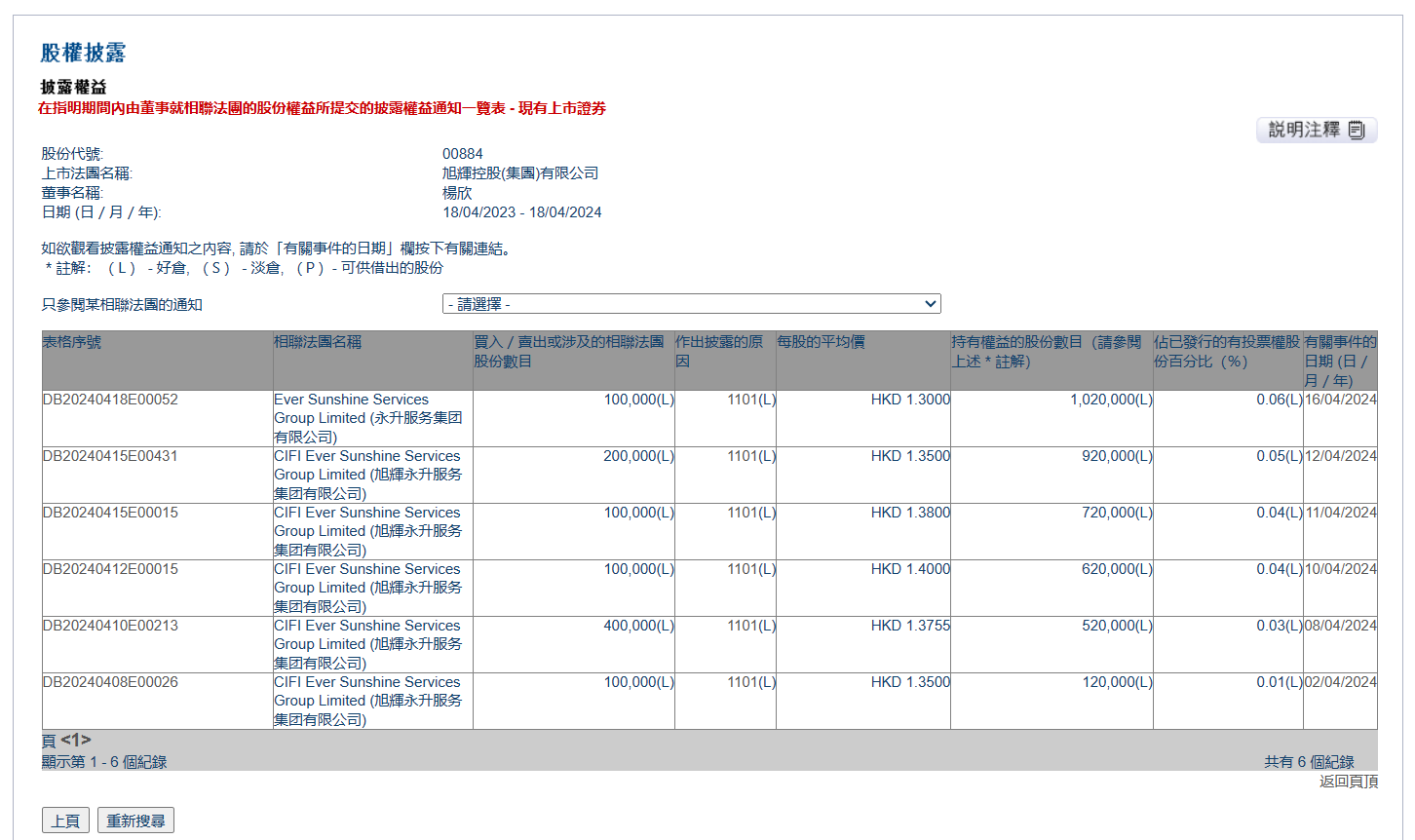Open the 說明注釋 notes button
The image size is (1415, 840).
pyautogui.click(x=1317, y=130)
